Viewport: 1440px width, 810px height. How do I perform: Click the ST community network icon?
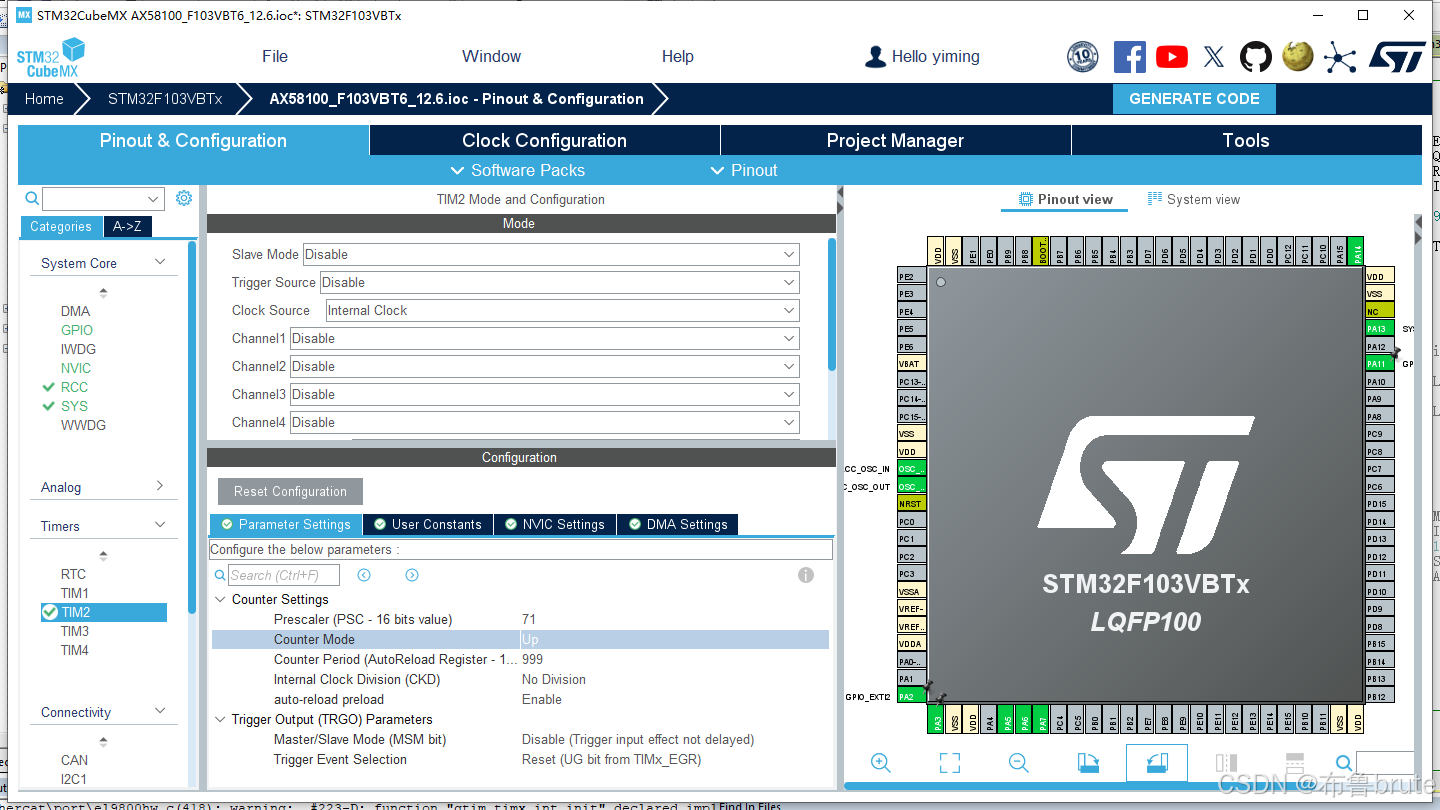coord(1340,57)
